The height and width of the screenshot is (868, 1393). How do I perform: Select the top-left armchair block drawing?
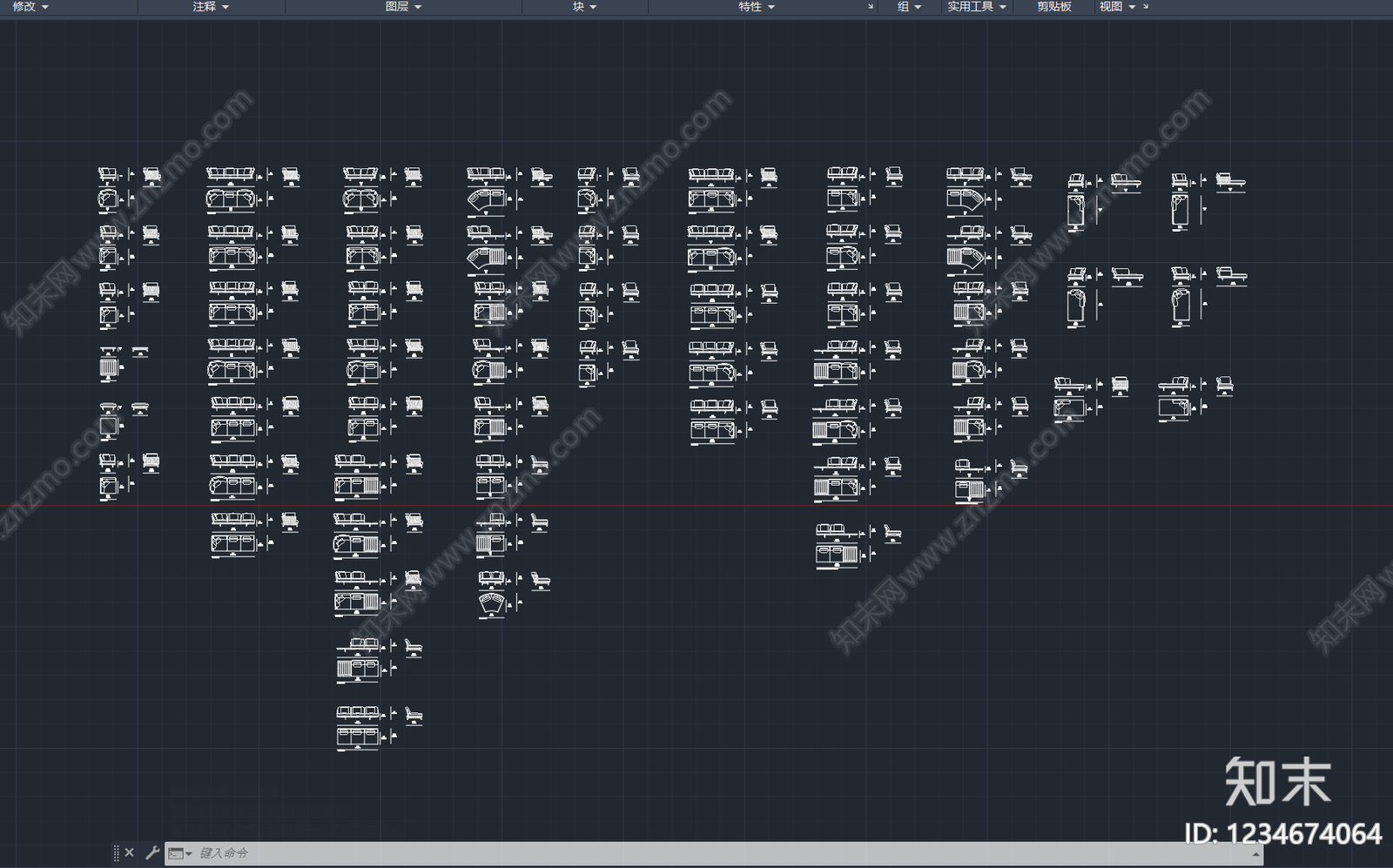click(108, 176)
